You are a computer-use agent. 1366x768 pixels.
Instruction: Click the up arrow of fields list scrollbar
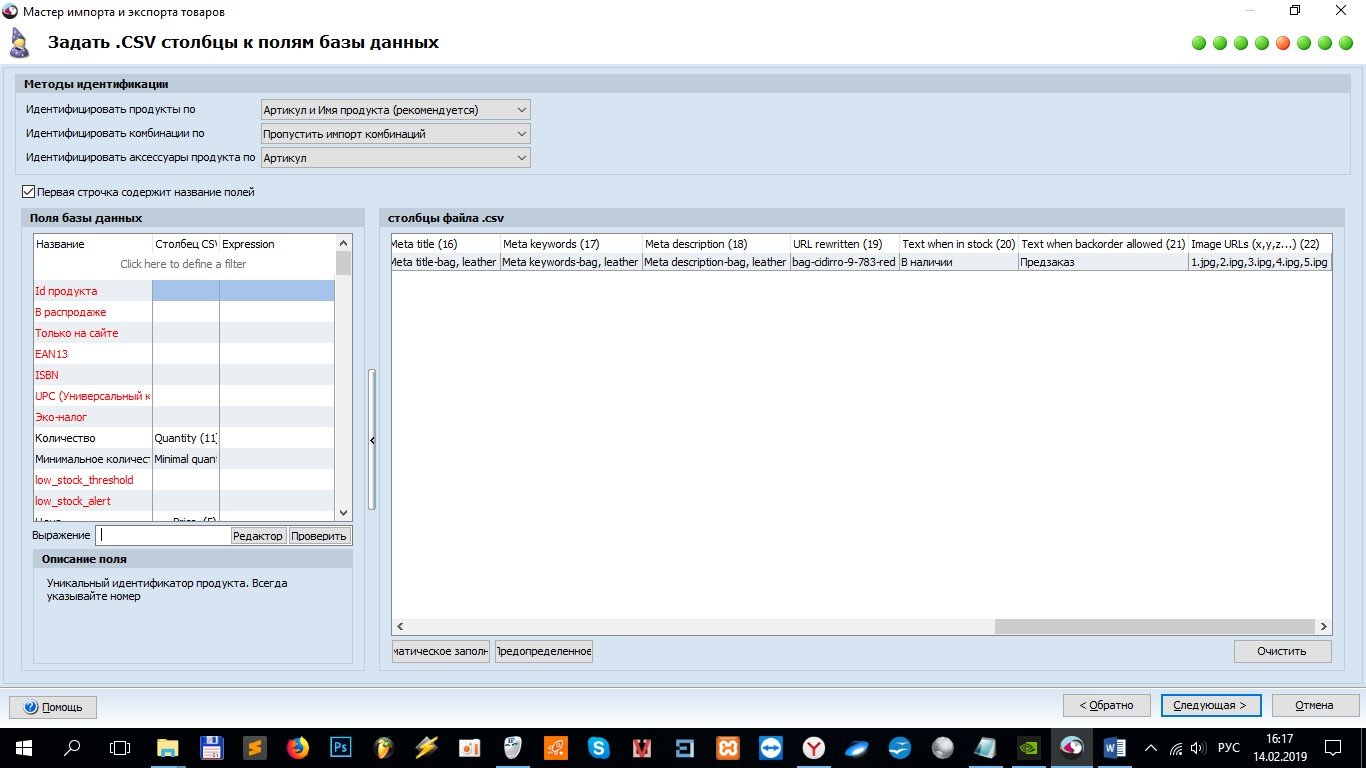tap(344, 243)
